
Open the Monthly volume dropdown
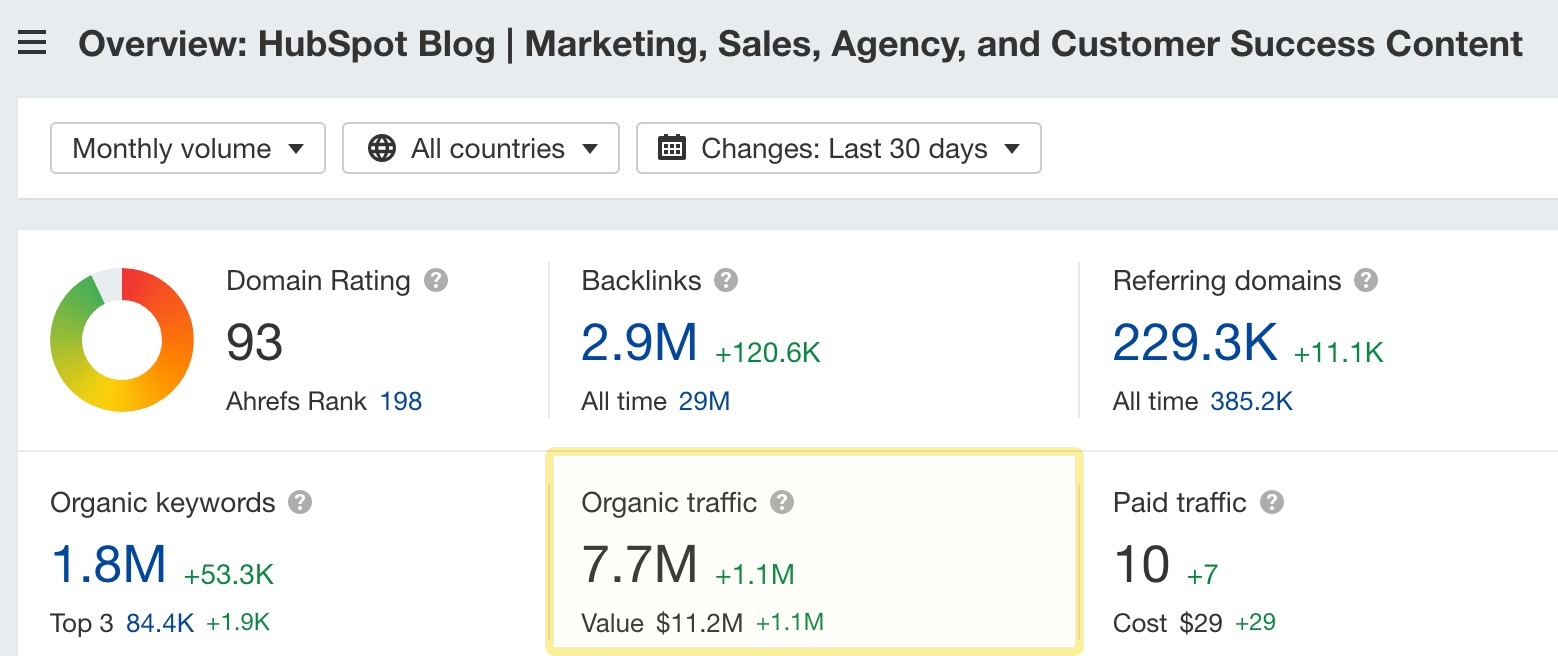tap(187, 147)
